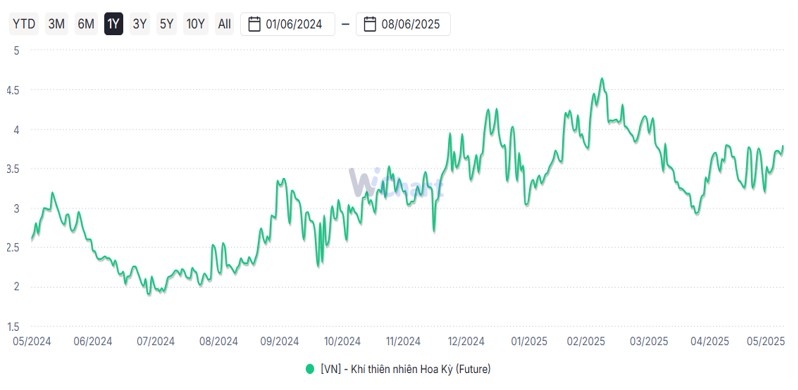Click the 05/2024 x-axis label
Viewport: 798px width, 390px height.
(x=32, y=341)
